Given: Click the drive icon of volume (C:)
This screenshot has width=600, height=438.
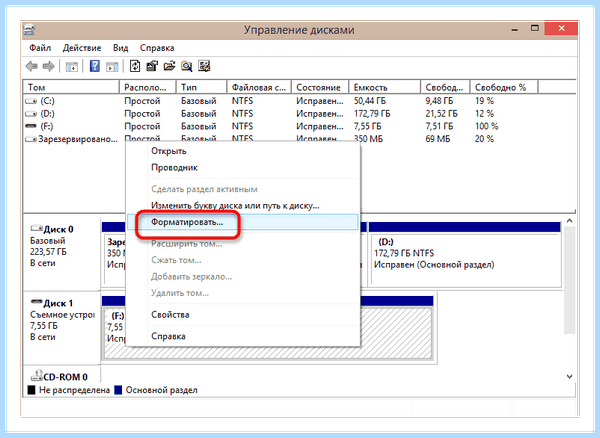Looking at the screenshot, I should [31, 101].
